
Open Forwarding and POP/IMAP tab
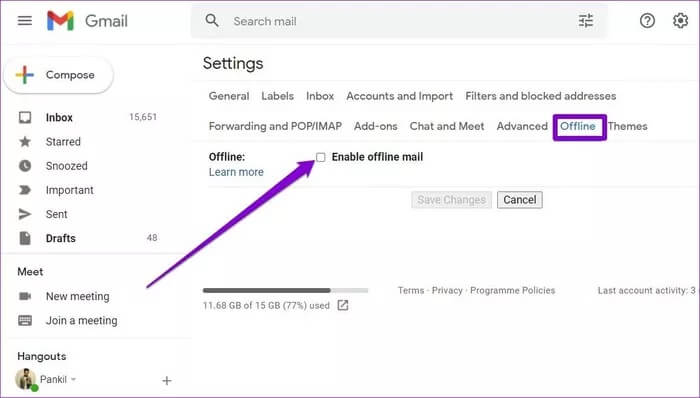(x=275, y=126)
